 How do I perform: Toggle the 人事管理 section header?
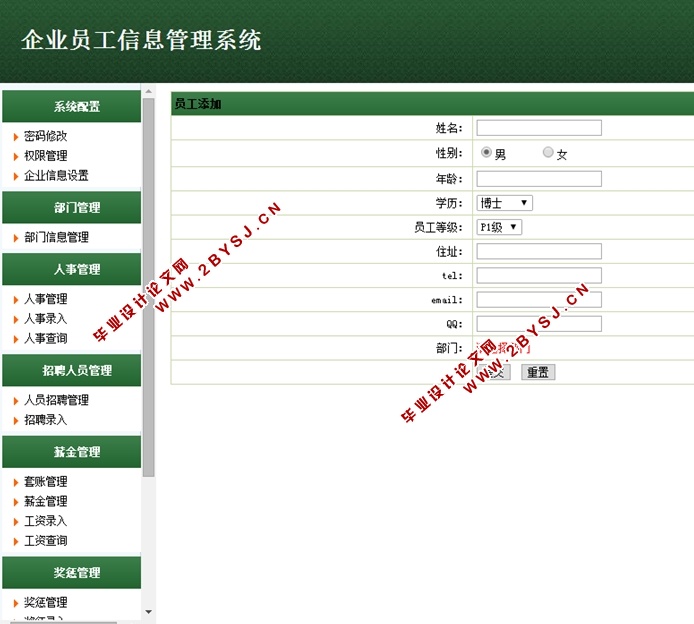tap(72, 269)
